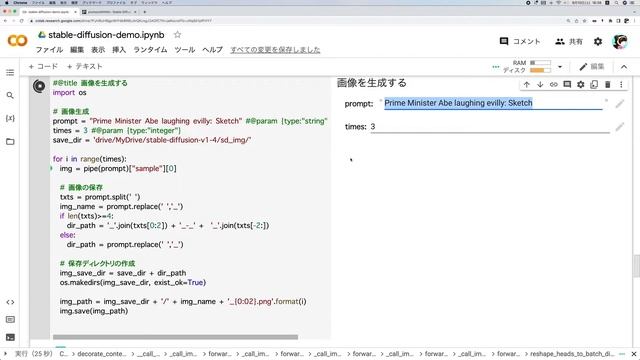This screenshot has height=360, width=640.
Task: Open the command palette sidebar icon
Action: 10,320
